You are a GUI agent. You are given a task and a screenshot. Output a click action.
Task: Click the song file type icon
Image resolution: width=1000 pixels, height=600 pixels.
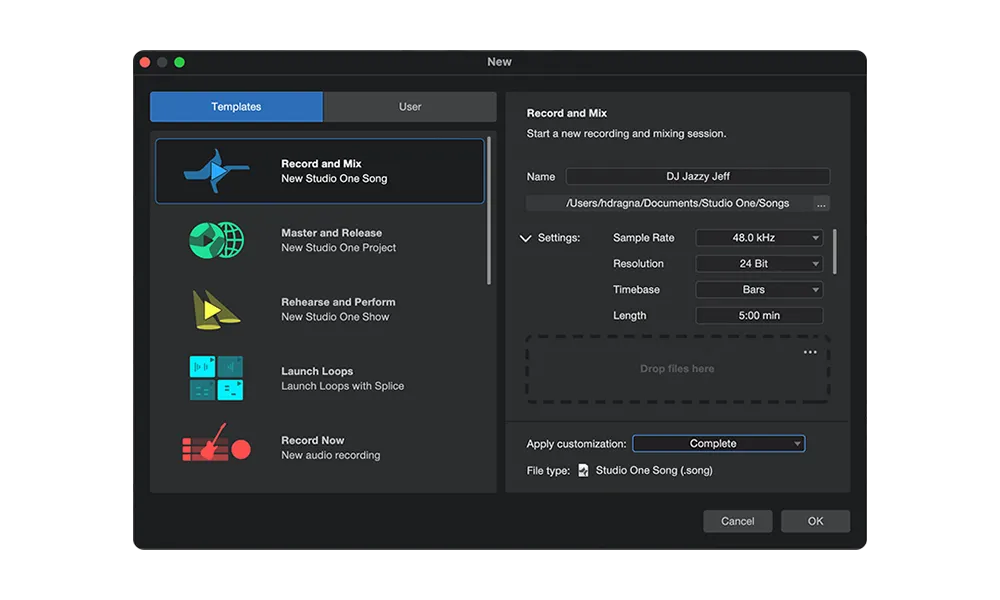(x=583, y=471)
